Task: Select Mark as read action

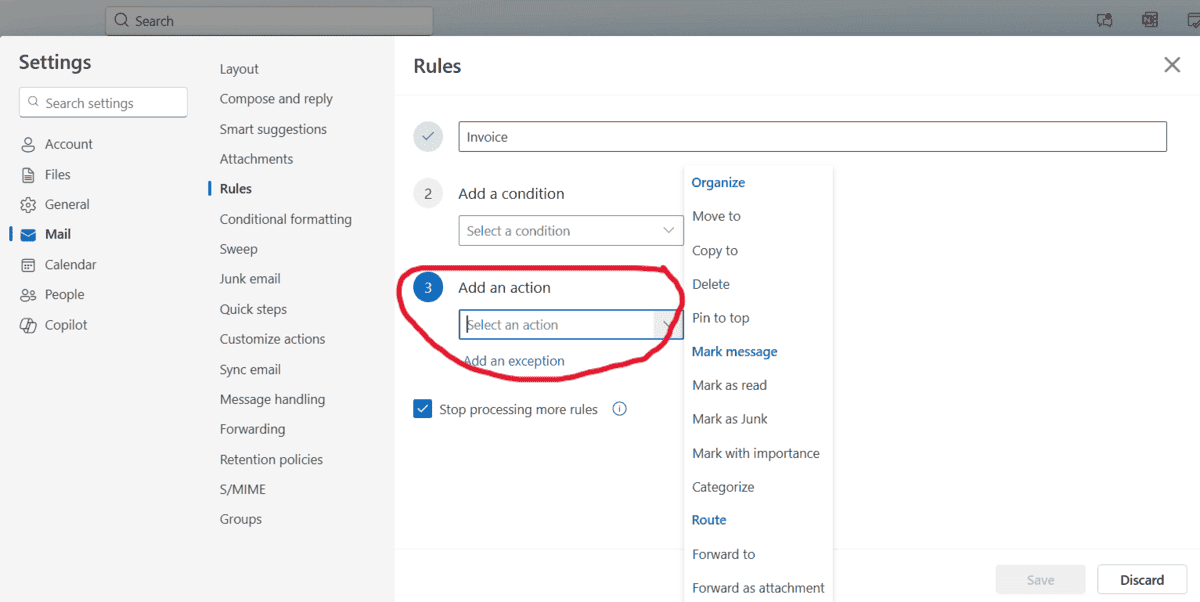Action: point(730,385)
